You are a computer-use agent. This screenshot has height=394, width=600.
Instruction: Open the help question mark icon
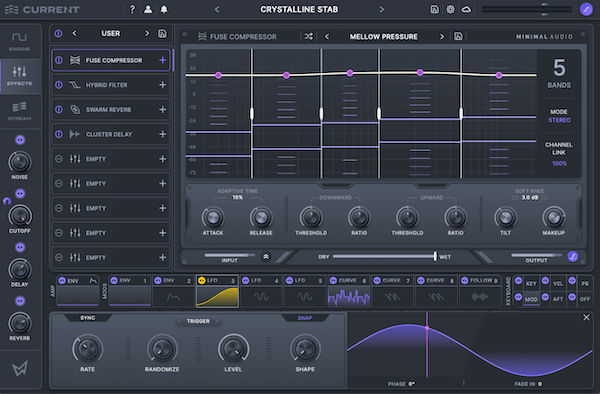[132, 9]
